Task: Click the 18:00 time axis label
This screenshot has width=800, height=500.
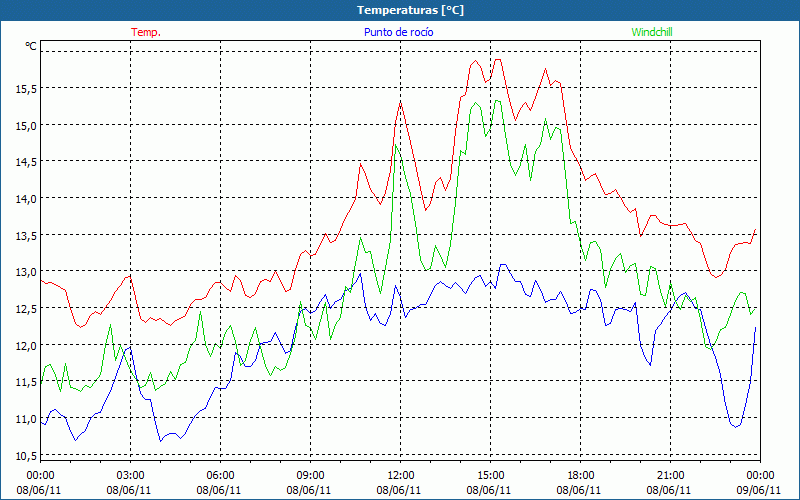Action: click(x=581, y=476)
